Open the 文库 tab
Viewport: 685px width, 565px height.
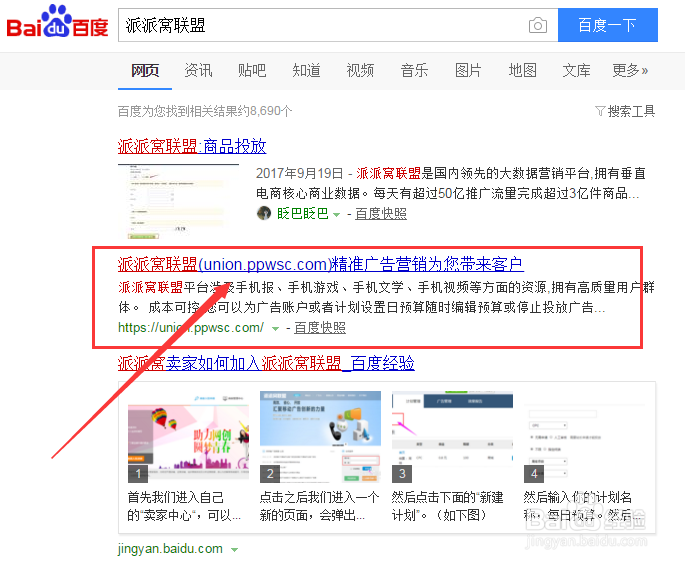576,70
